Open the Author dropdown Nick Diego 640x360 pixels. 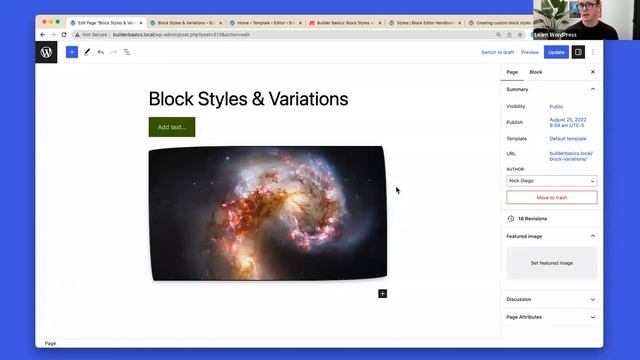pyautogui.click(x=551, y=181)
